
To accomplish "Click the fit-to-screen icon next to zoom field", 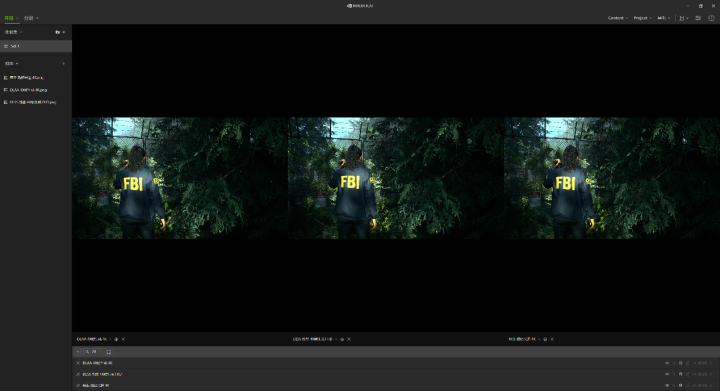I will pyautogui.click(x=109, y=352).
